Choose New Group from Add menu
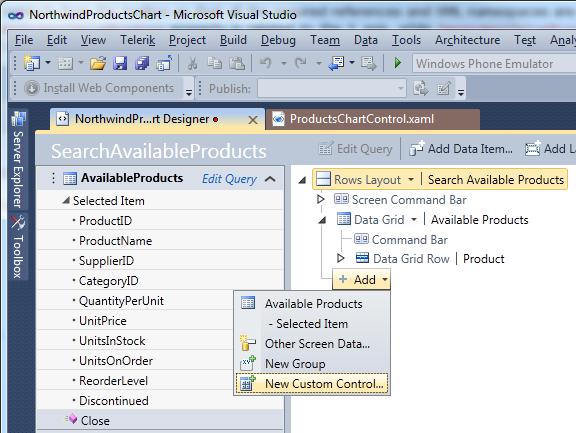 coord(312,364)
